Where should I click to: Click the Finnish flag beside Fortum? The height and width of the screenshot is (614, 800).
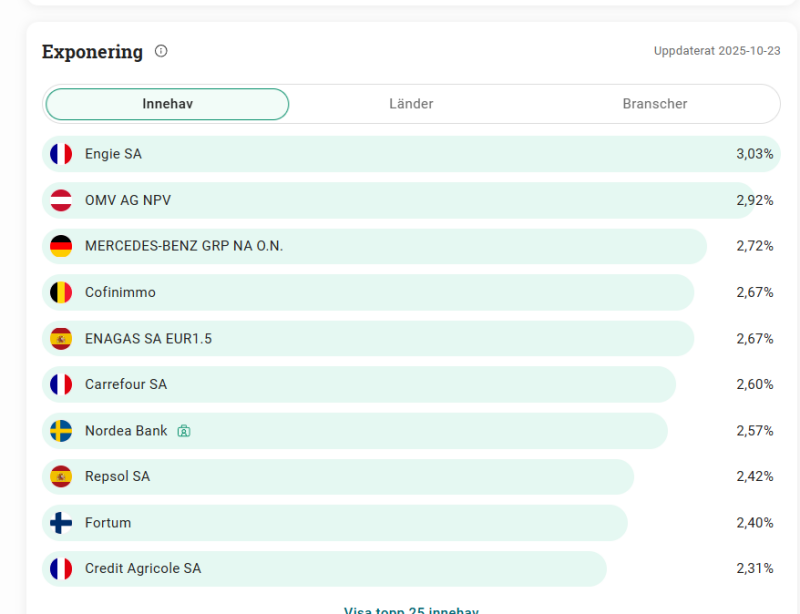[61, 523]
